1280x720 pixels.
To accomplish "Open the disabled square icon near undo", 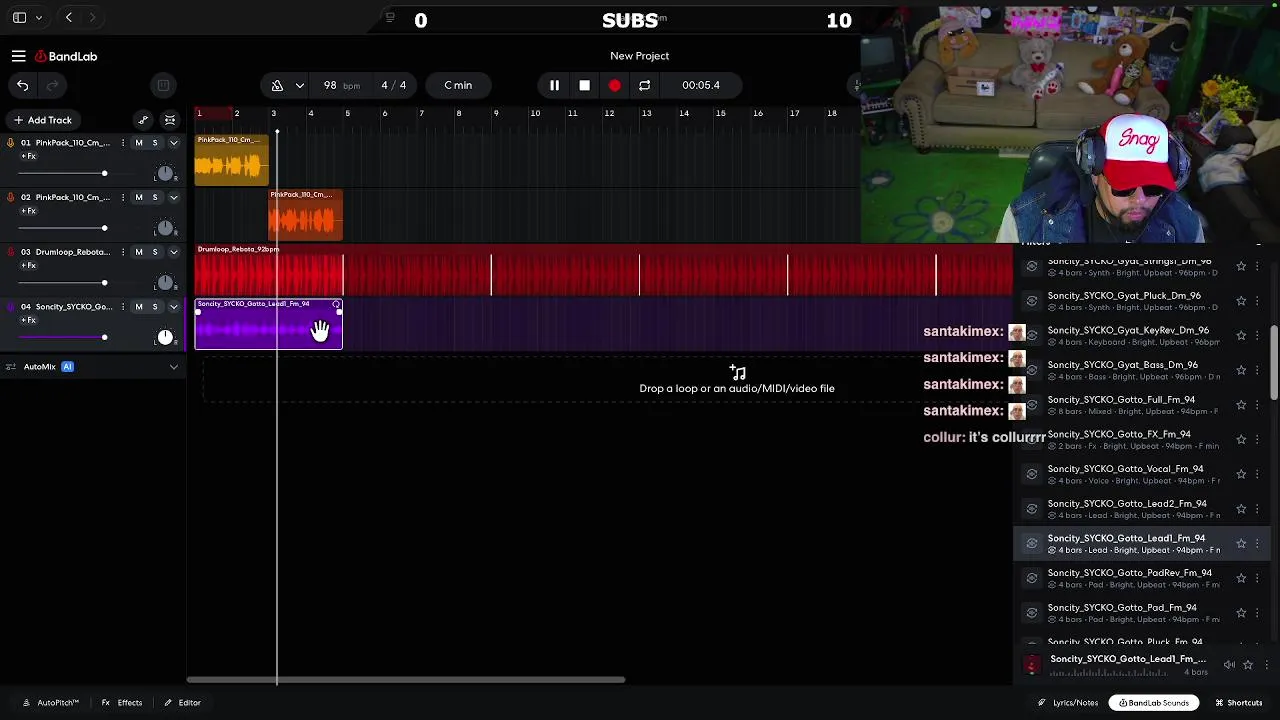I will click(x=163, y=85).
